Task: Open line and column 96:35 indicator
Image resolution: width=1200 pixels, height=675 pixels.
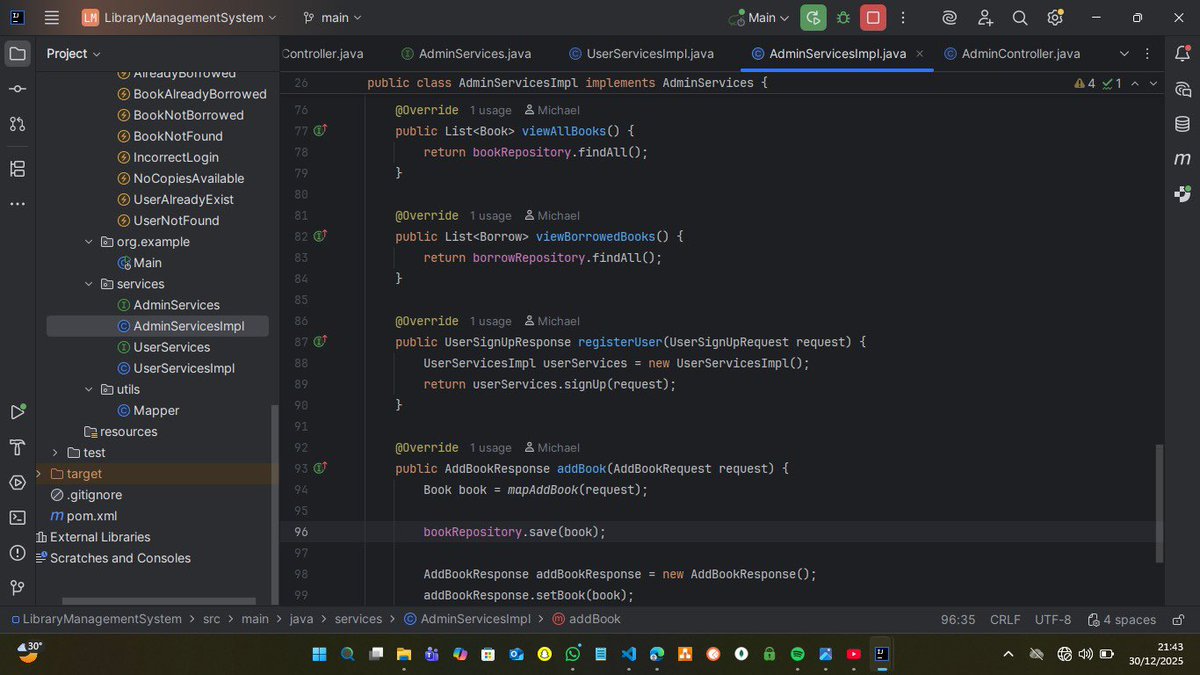Action: click(x=958, y=619)
